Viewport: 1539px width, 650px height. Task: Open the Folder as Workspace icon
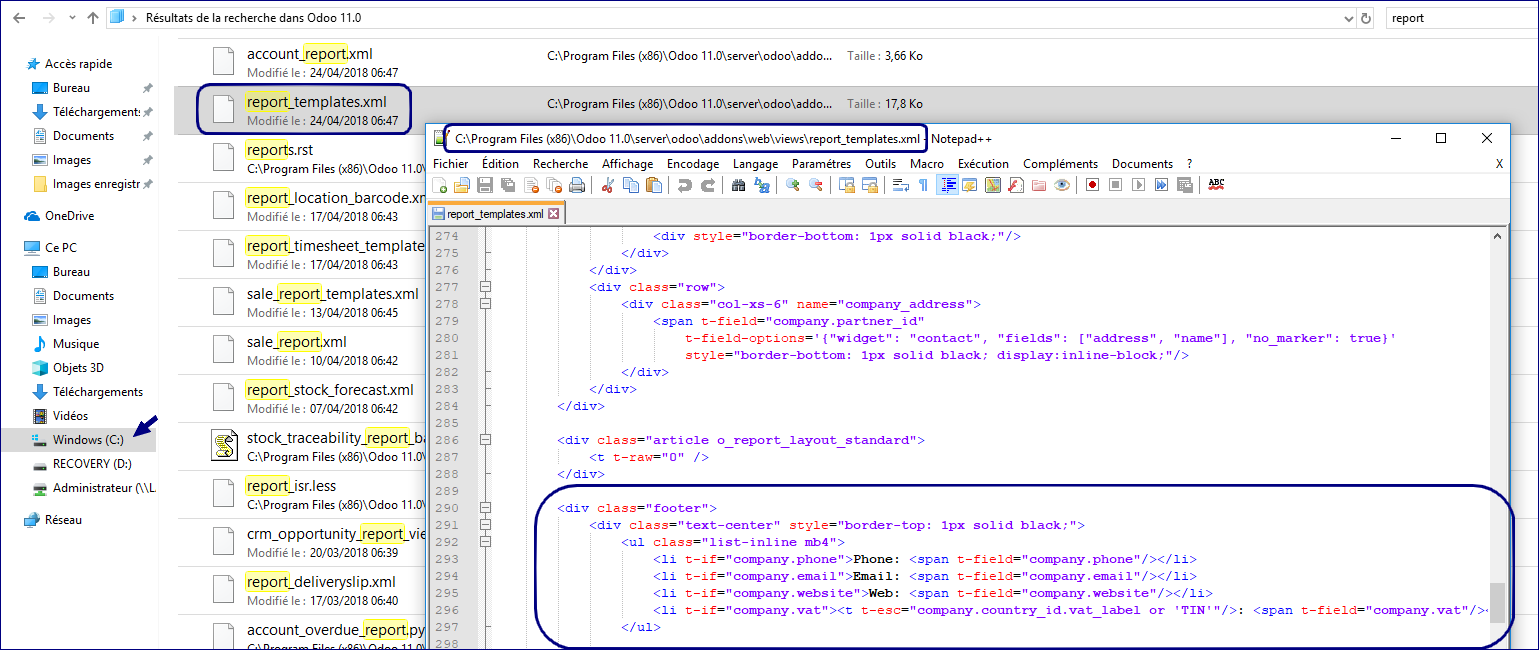pyautogui.click(x=1038, y=185)
